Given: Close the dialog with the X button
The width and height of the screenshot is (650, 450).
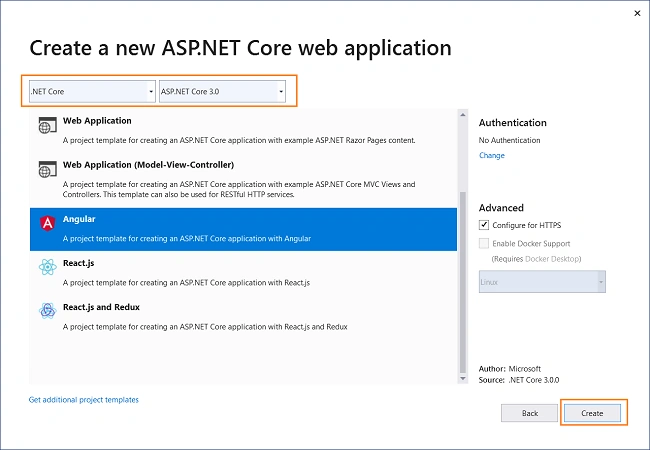Looking at the screenshot, I should point(637,14).
